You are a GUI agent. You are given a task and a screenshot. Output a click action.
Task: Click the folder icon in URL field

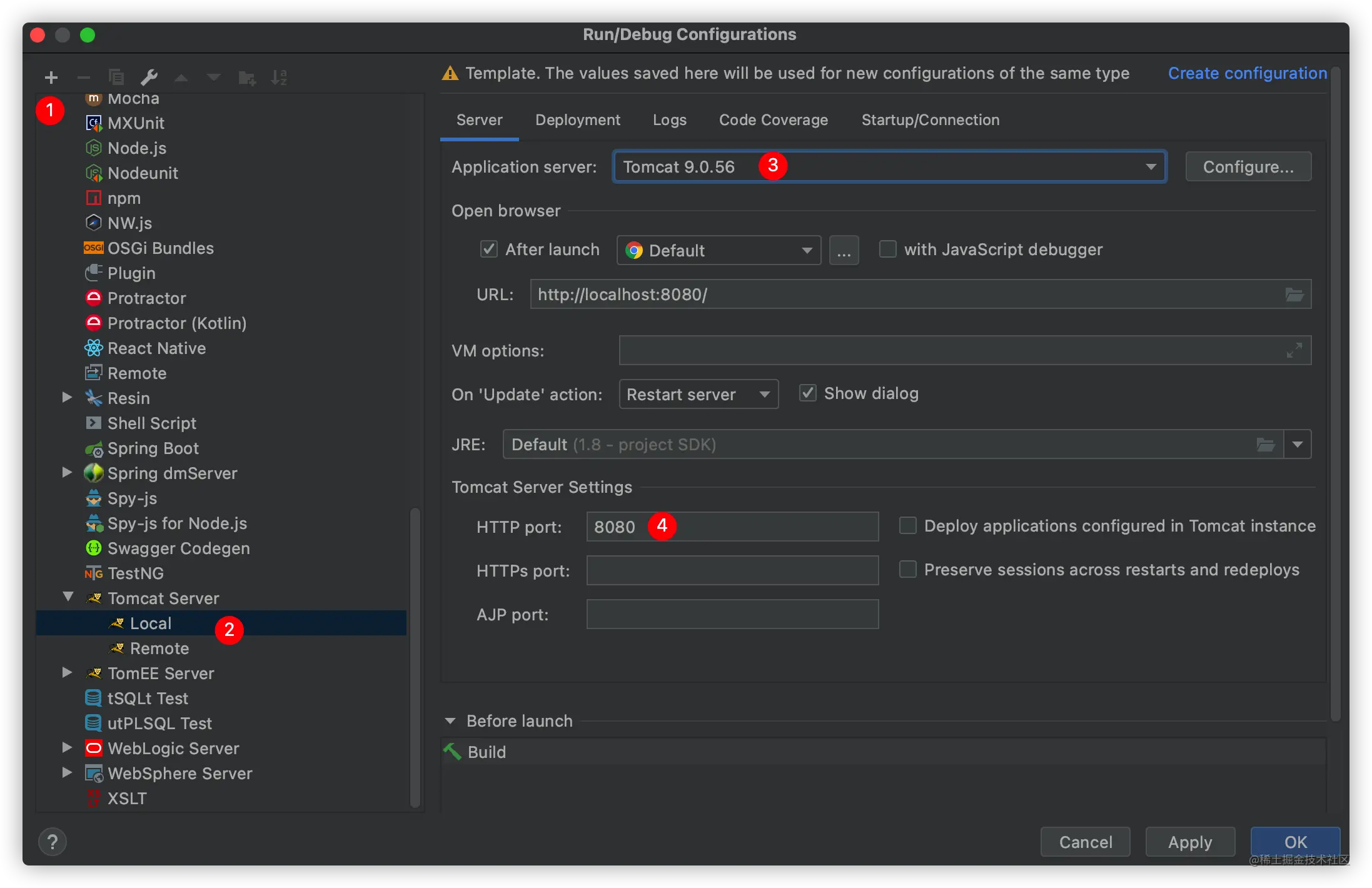(x=1294, y=295)
